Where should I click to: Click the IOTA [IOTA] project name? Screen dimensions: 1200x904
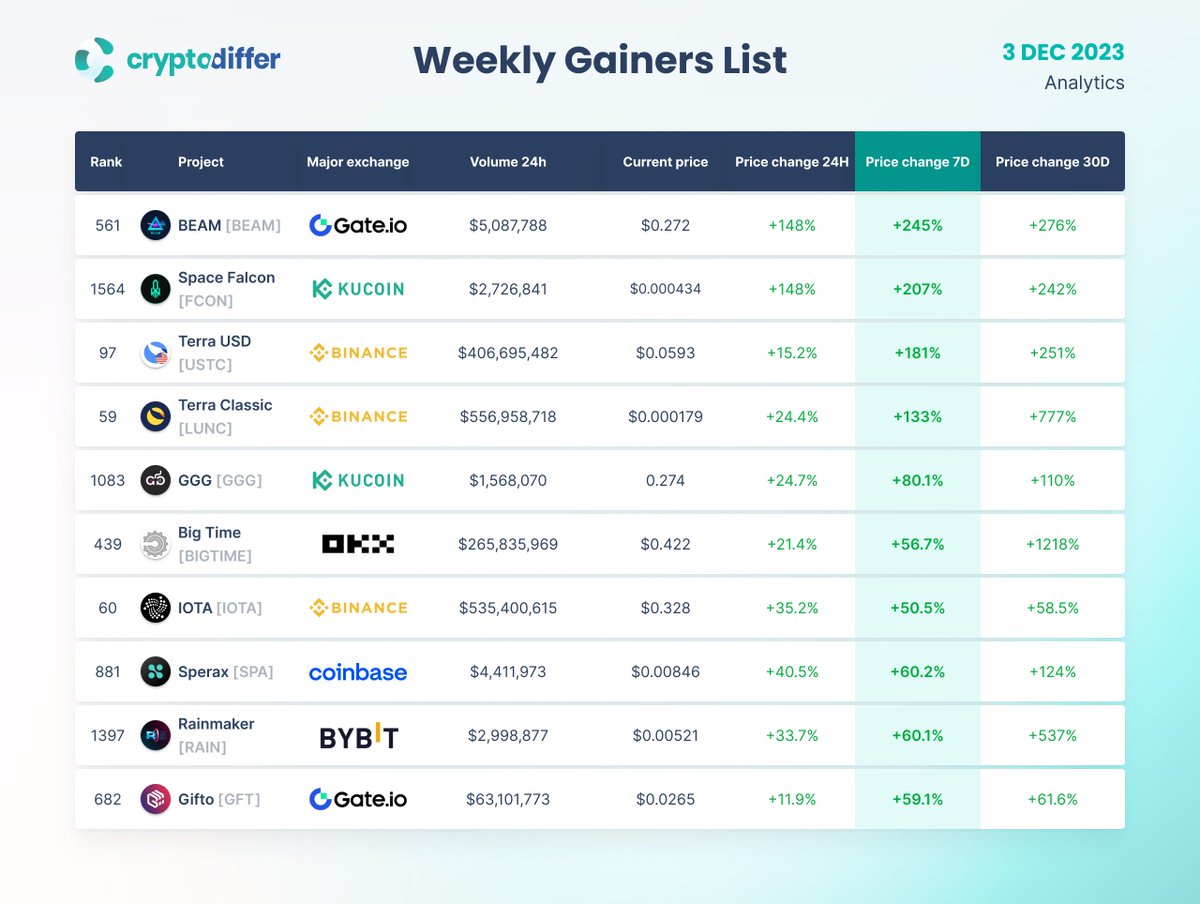tap(221, 608)
